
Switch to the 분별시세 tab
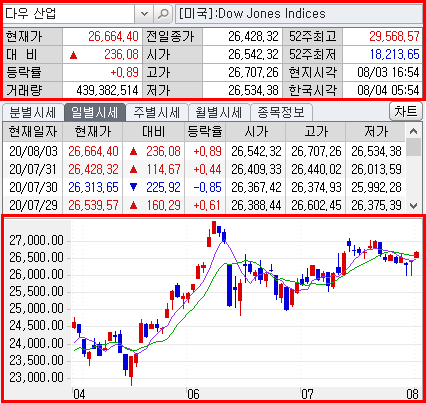pos(33,112)
